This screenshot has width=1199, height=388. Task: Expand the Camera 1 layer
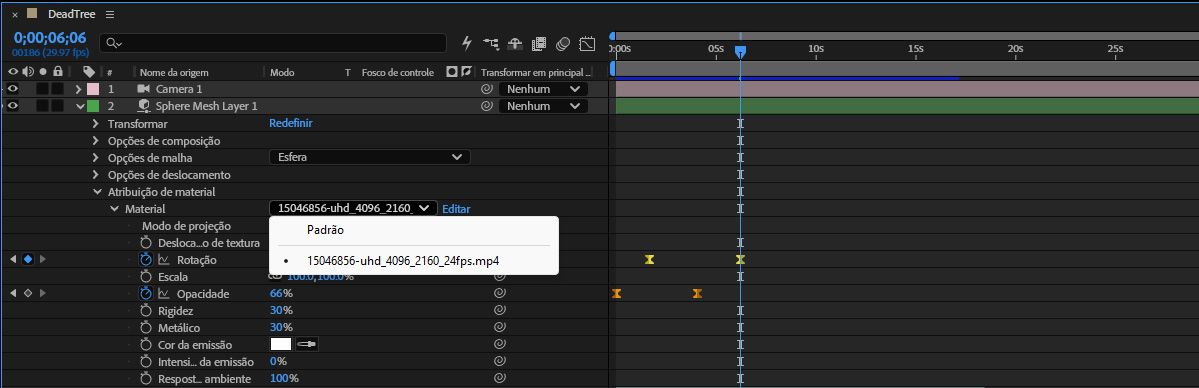point(79,89)
